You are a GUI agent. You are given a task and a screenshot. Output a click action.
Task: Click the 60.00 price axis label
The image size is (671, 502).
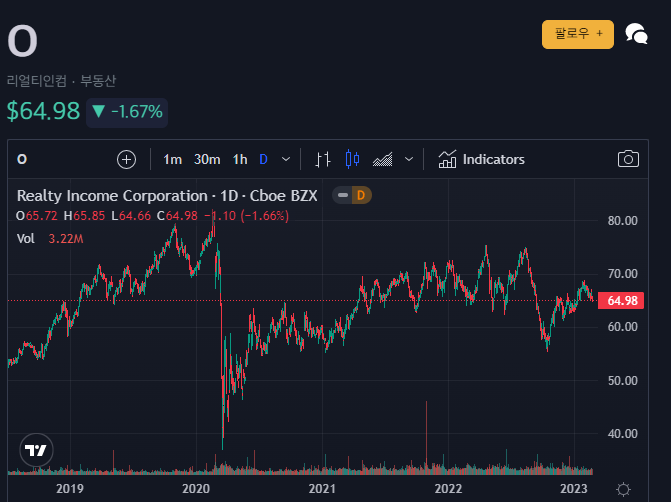pos(623,327)
